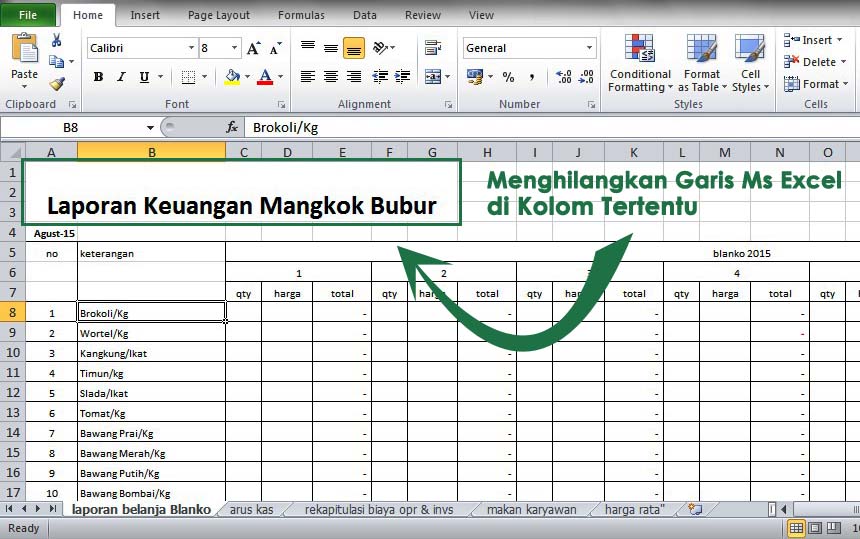Toggle Middle Align

pyautogui.click(x=331, y=48)
